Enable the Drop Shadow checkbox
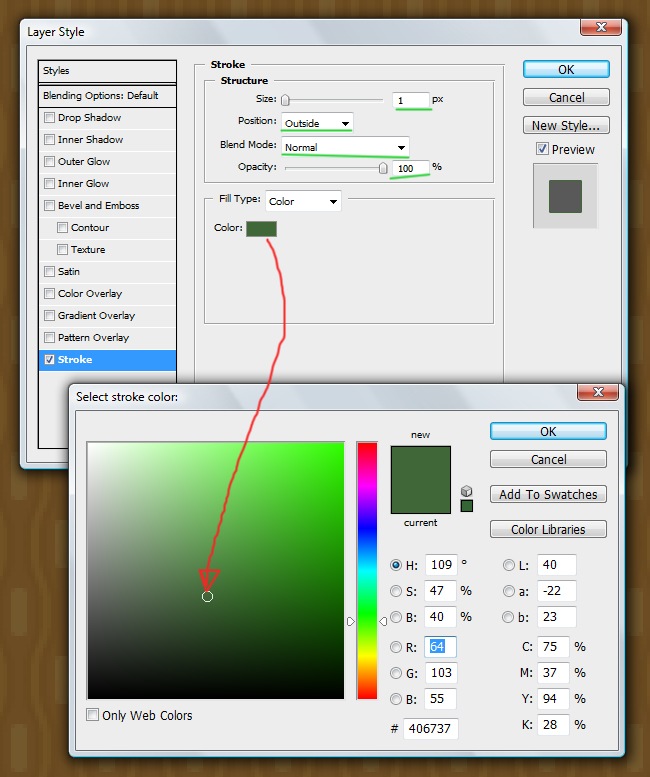 pos(50,118)
